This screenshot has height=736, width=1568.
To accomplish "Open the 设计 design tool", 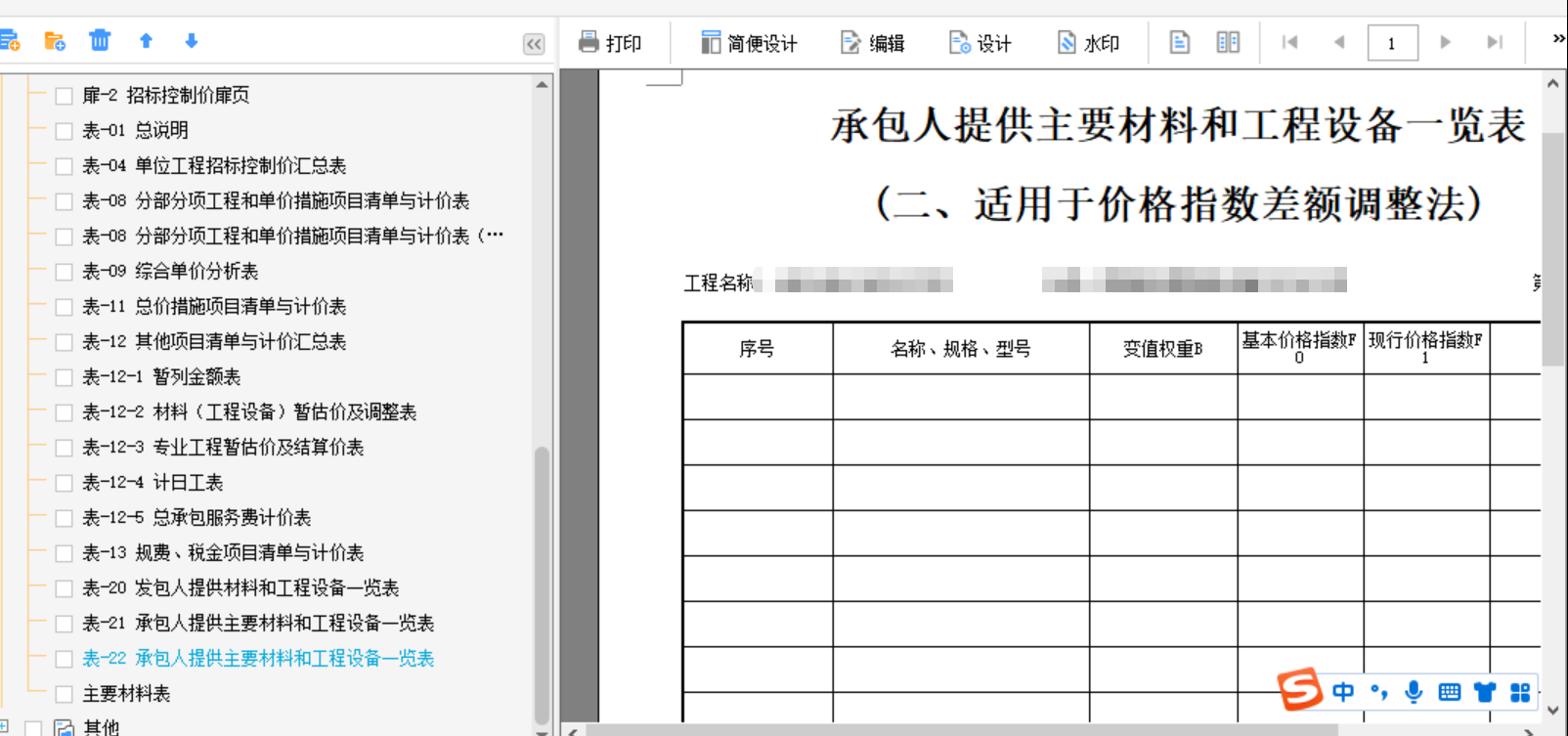I will click(x=980, y=43).
